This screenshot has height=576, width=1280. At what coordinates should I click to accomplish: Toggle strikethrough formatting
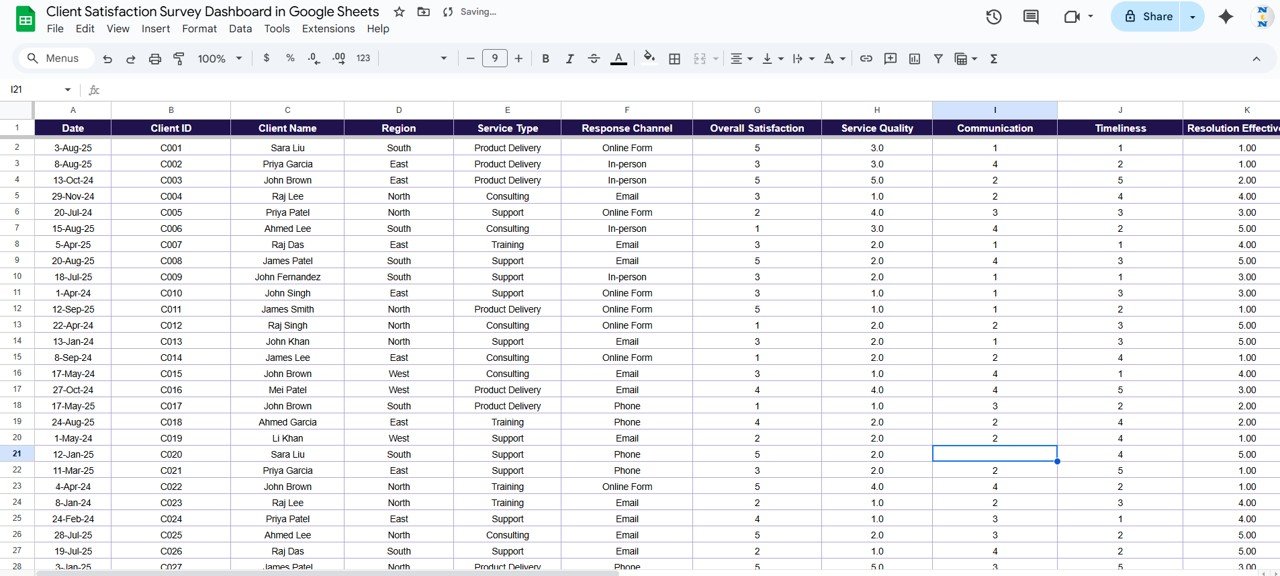click(x=594, y=59)
